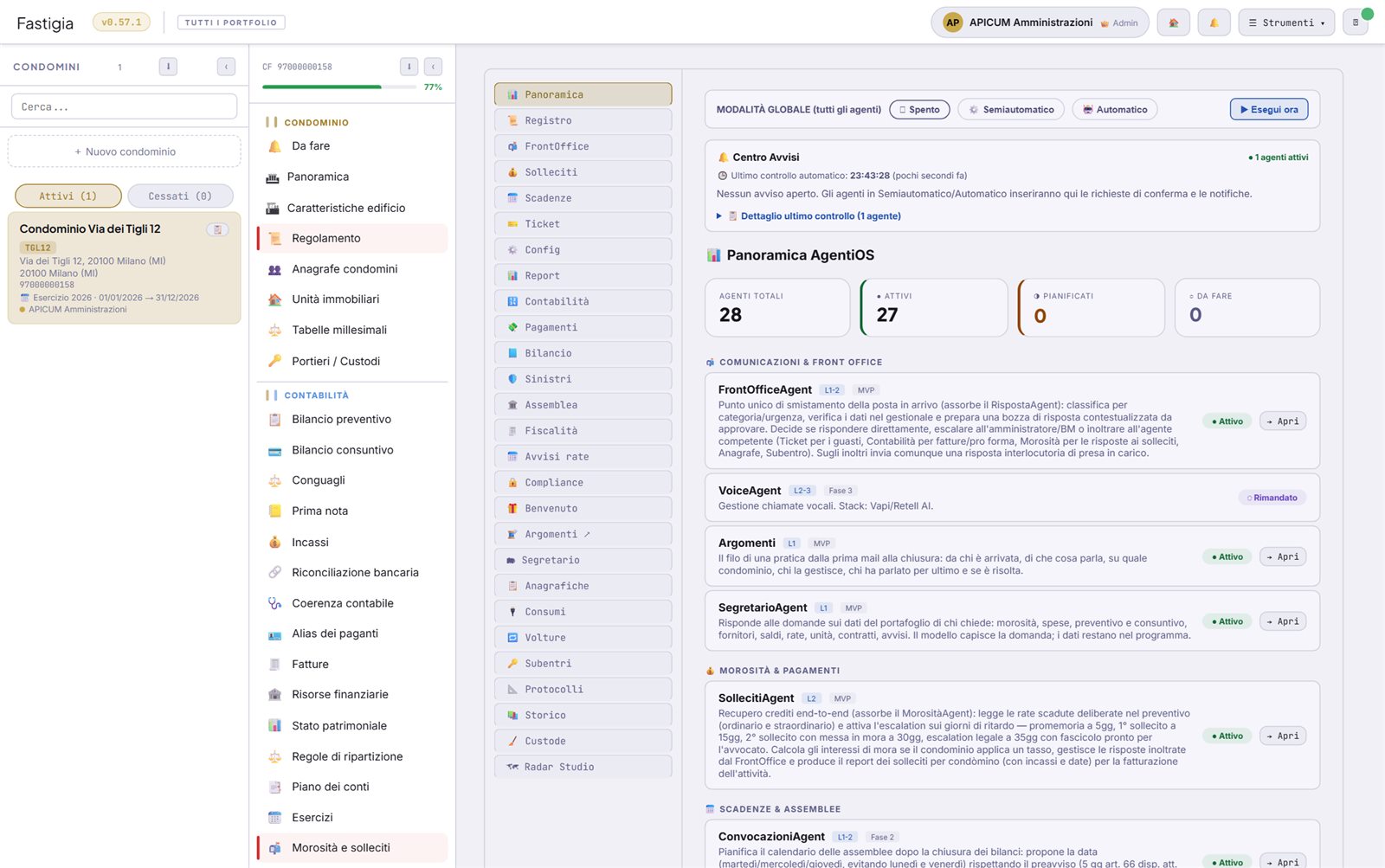The width and height of the screenshot is (1385, 868).
Task: Open the Compliance agent section
Action: (583, 483)
